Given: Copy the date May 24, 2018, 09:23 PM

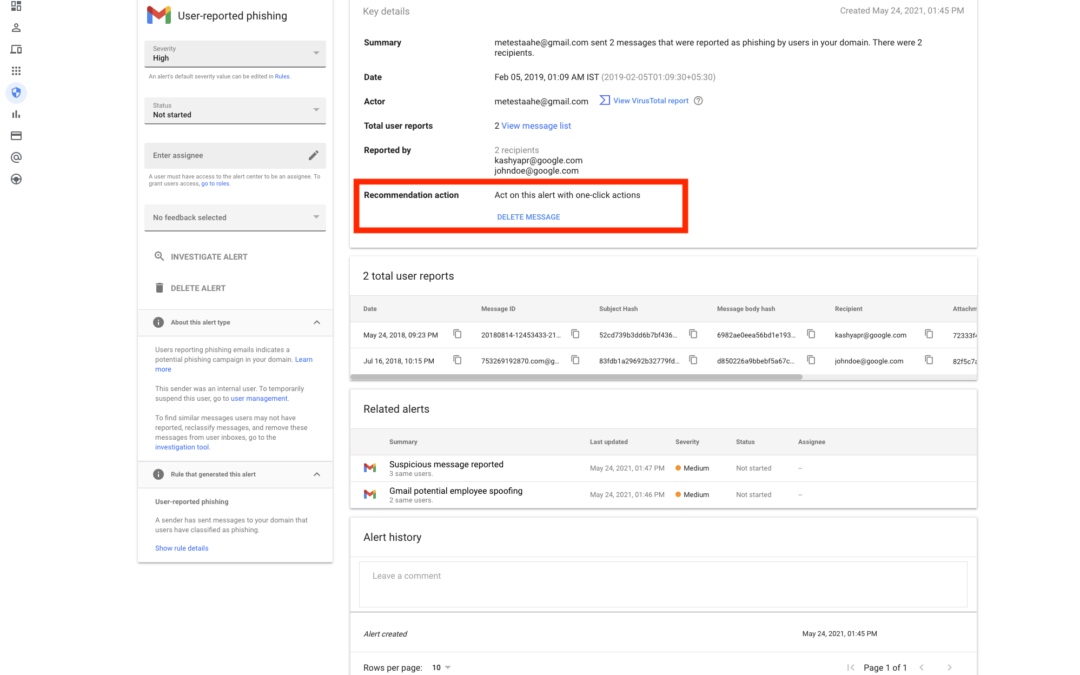Looking at the screenshot, I should pos(457,334).
